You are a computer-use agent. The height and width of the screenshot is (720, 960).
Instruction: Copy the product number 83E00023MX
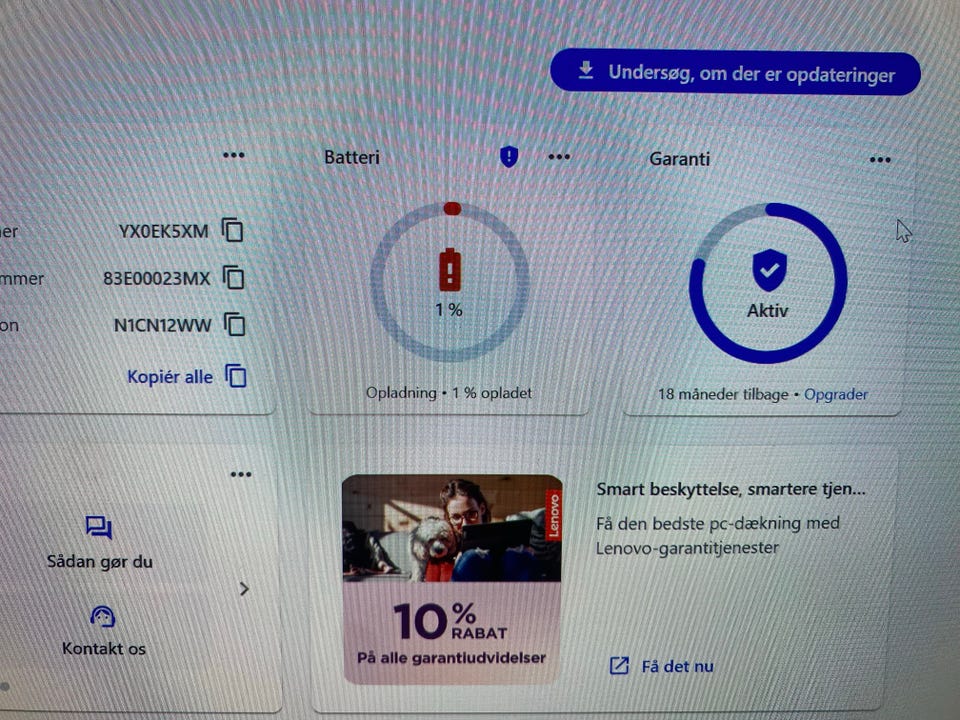click(x=234, y=277)
